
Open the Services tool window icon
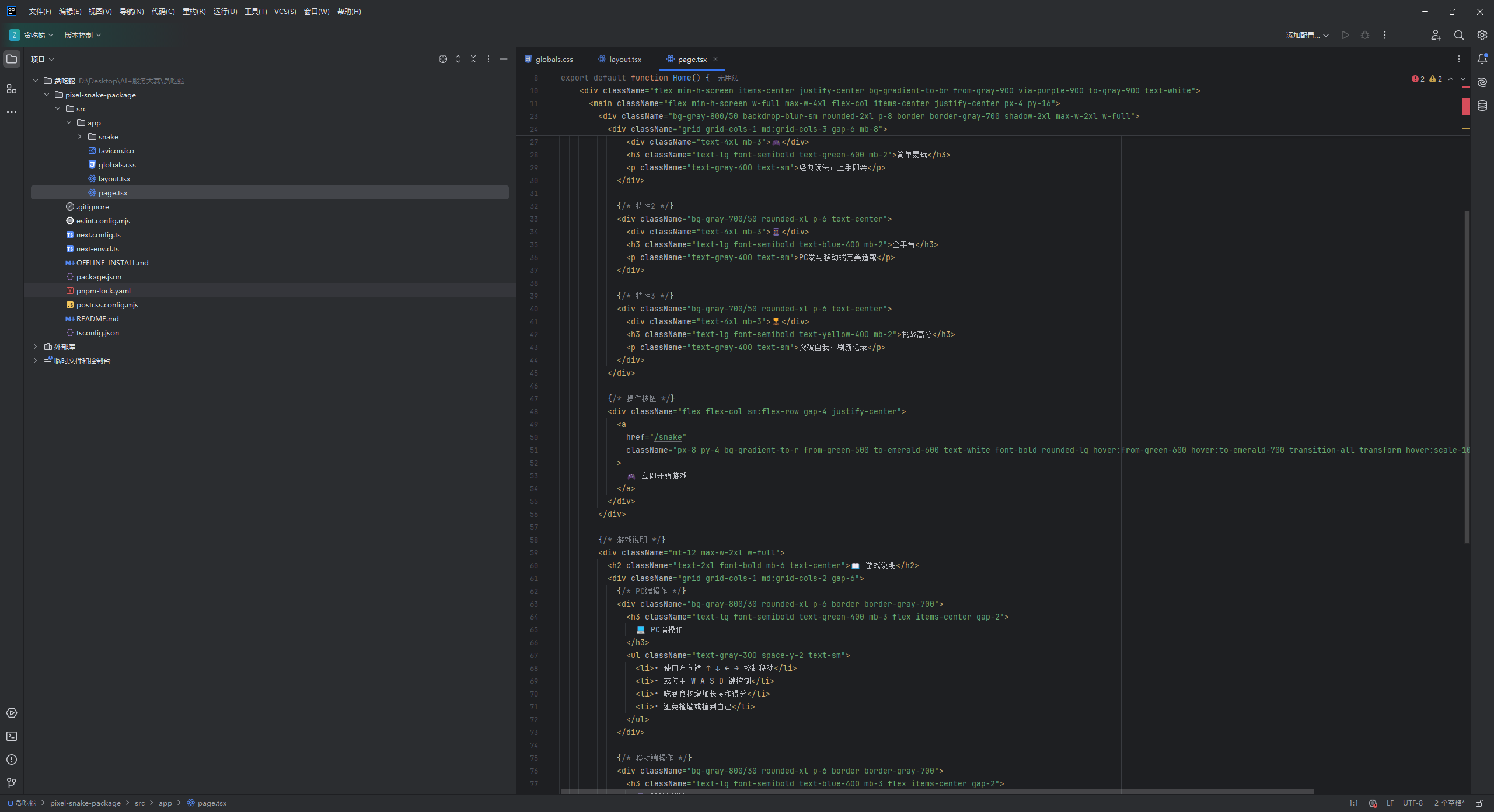(12, 713)
